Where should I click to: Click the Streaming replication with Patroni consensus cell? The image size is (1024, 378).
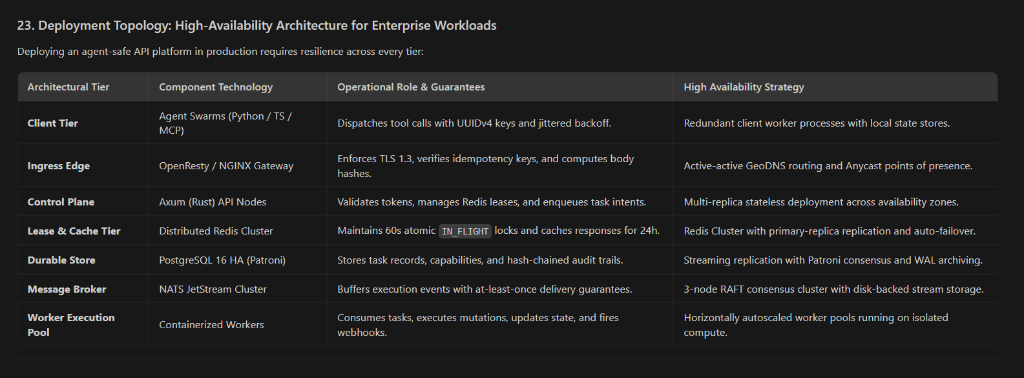coord(833,260)
